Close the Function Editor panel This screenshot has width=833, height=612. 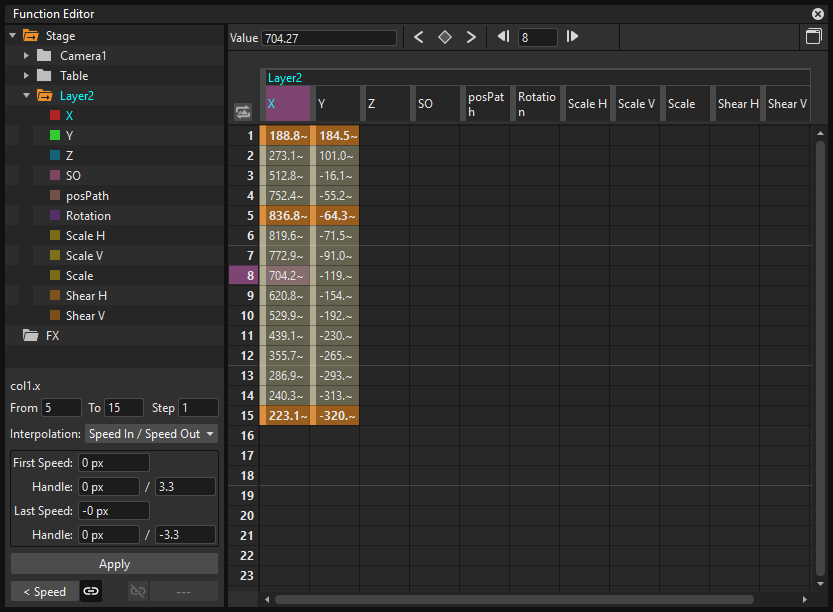pyautogui.click(x=818, y=14)
